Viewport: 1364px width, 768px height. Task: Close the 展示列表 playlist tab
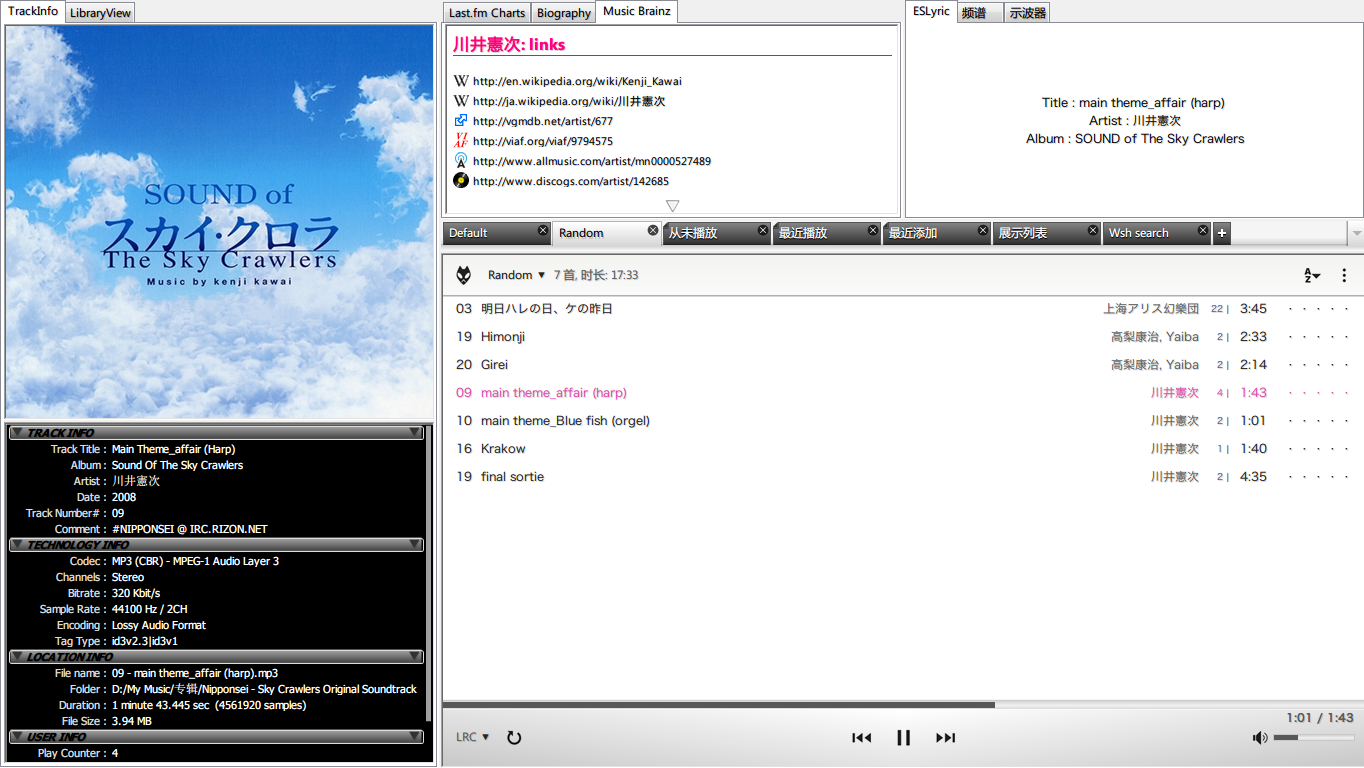[x=1093, y=230]
